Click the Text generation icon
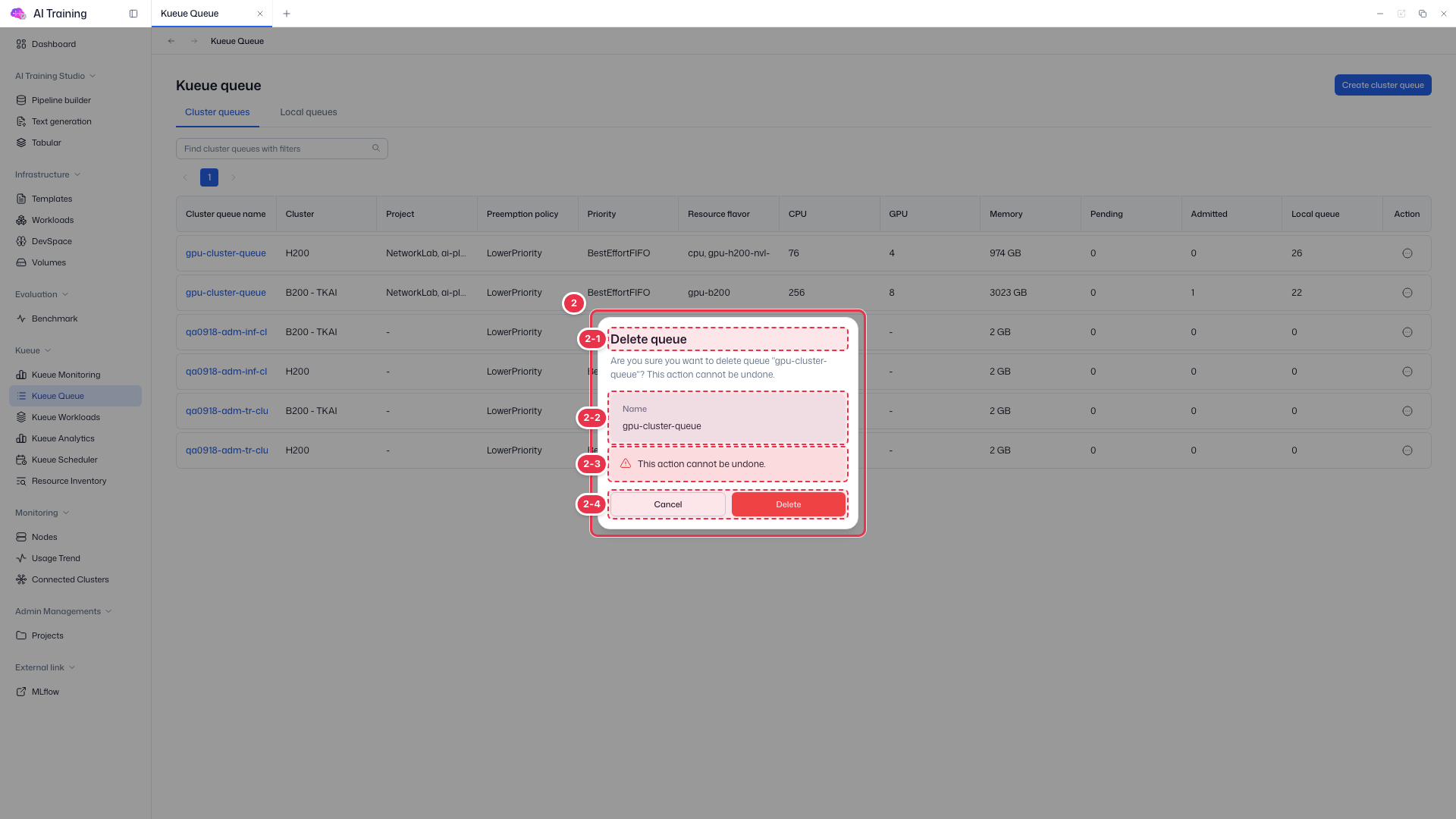The height and width of the screenshot is (819, 1456). pyautogui.click(x=21, y=121)
